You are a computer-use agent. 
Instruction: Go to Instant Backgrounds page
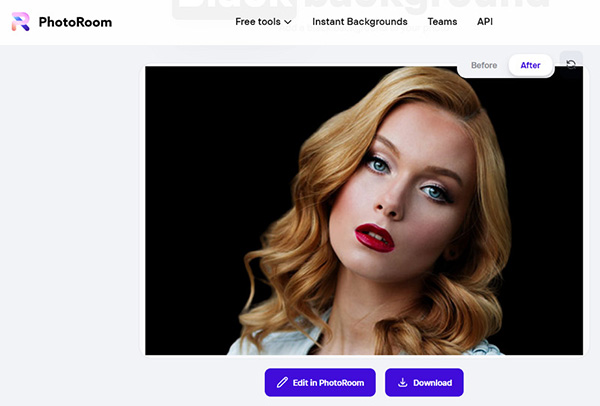(359, 21)
